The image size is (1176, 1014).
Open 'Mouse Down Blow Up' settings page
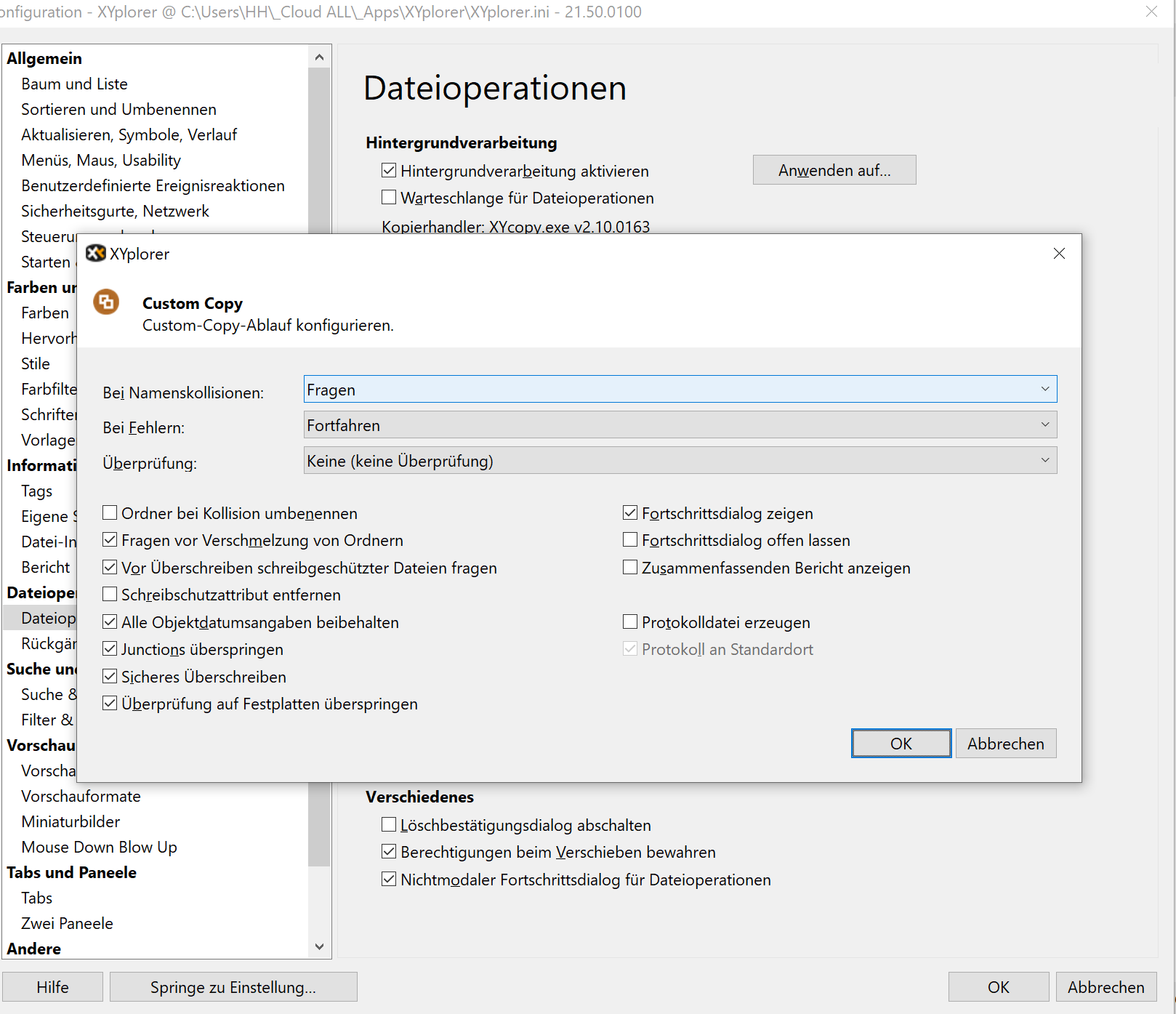(x=99, y=847)
